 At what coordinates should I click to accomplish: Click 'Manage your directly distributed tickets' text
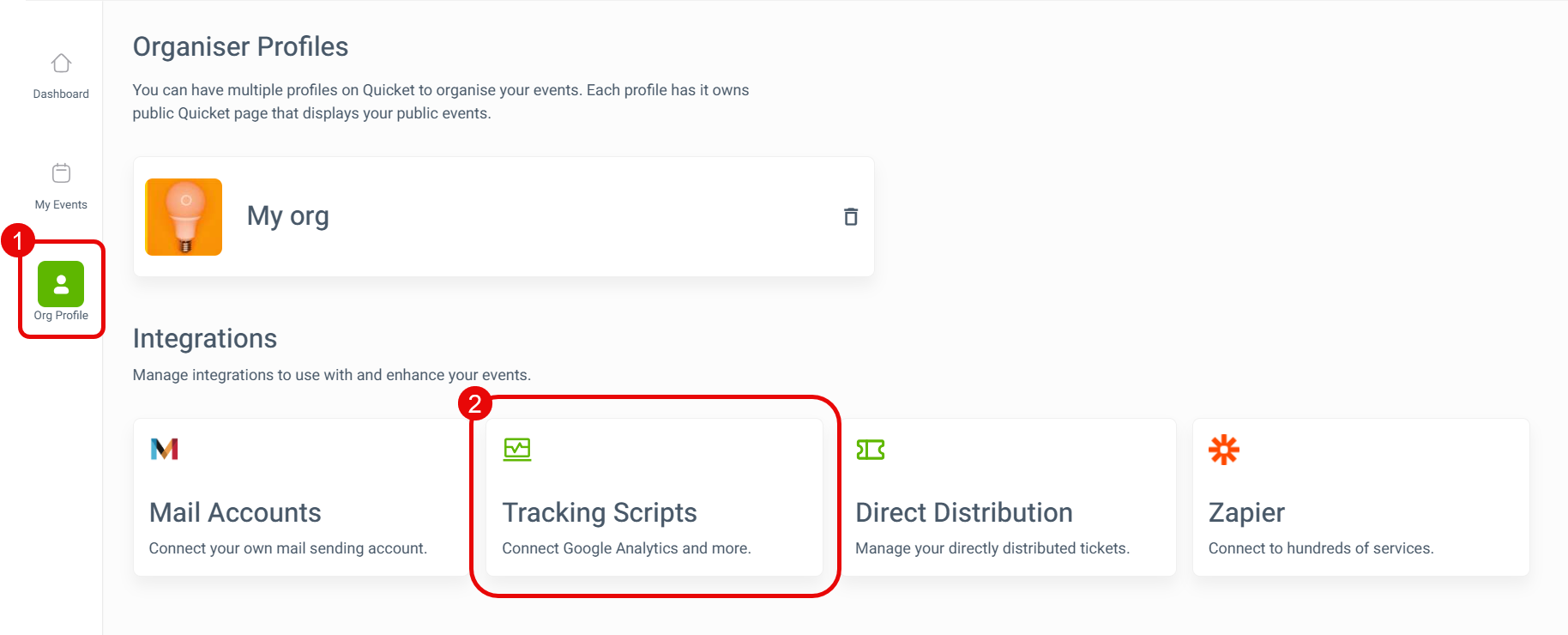(992, 548)
